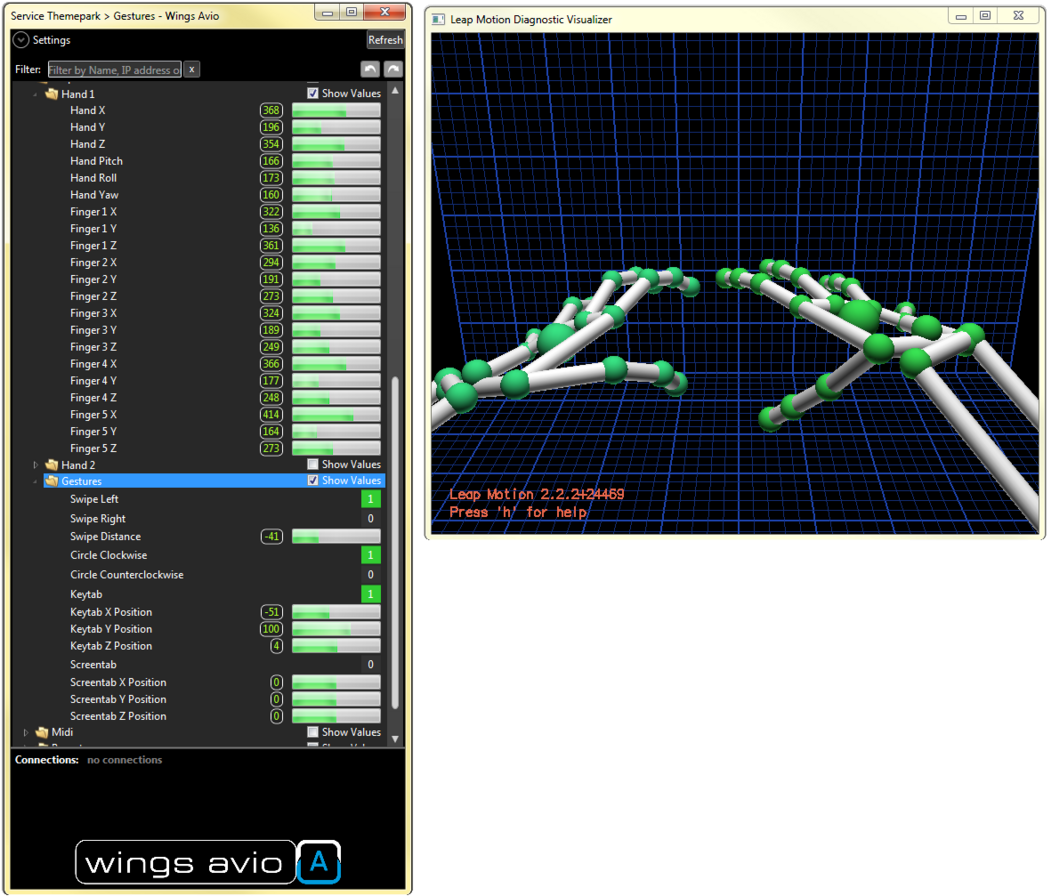
Task: Clear the filter with the x button
Action: [x=190, y=69]
